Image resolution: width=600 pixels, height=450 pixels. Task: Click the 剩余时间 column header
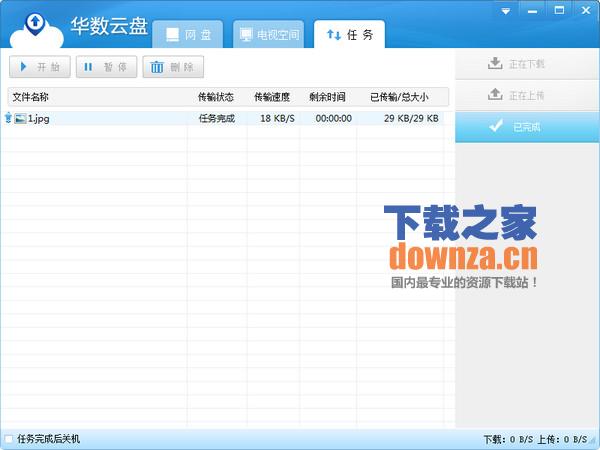pos(327,97)
